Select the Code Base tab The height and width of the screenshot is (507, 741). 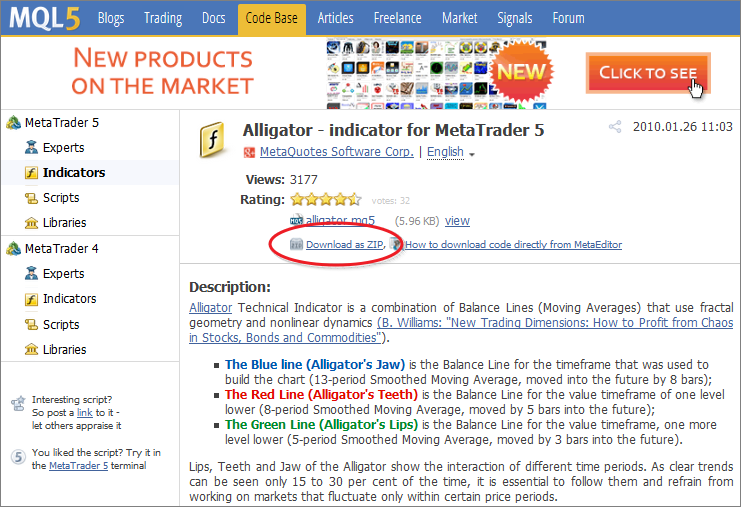pyautogui.click(x=272, y=19)
